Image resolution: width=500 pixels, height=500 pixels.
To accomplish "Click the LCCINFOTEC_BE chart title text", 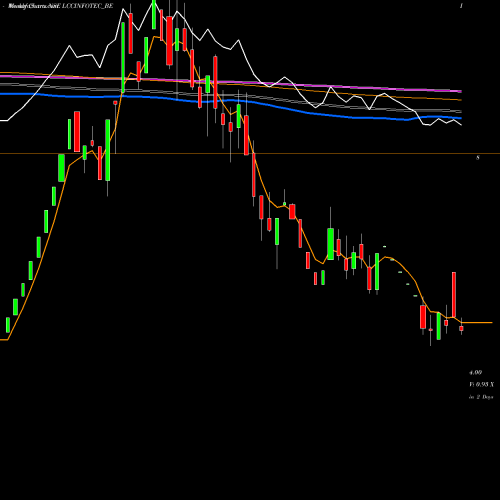I will point(88,6).
